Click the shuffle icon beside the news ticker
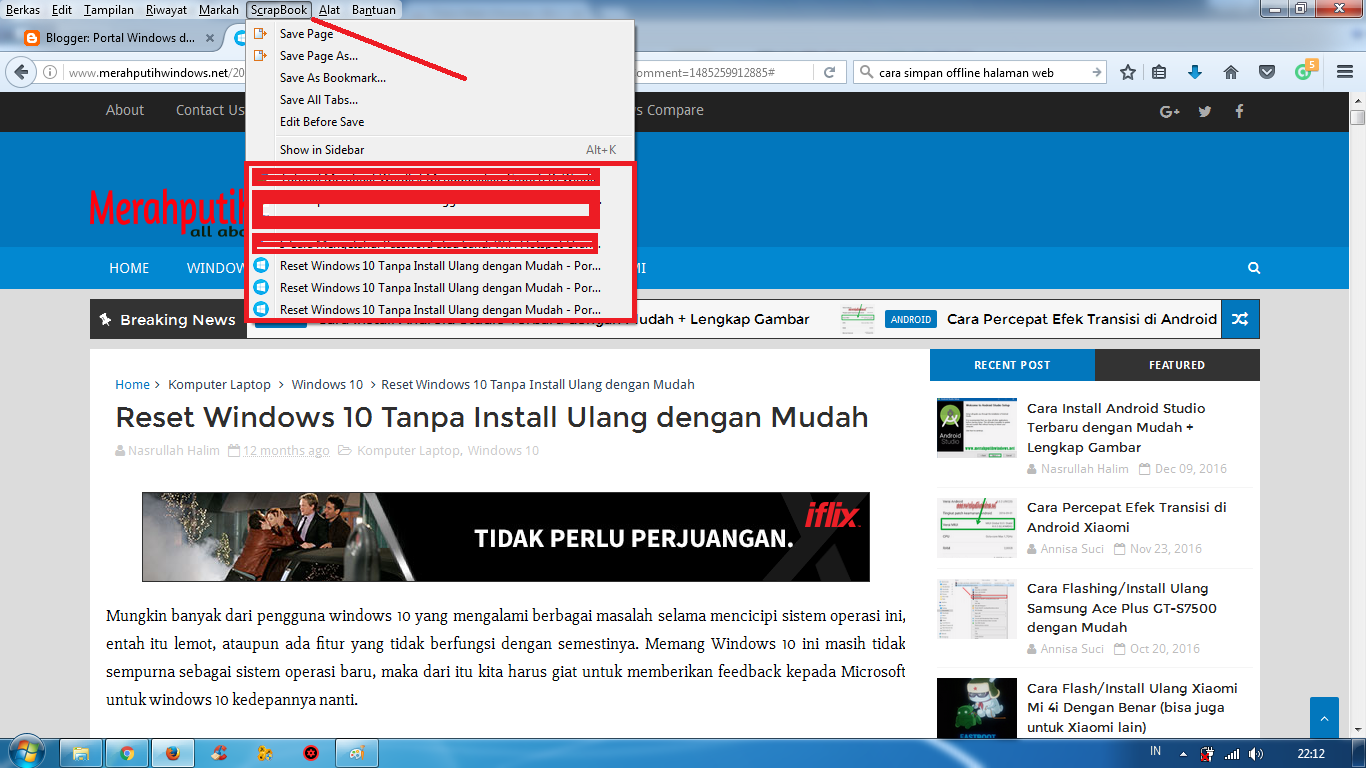 [x=1240, y=319]
